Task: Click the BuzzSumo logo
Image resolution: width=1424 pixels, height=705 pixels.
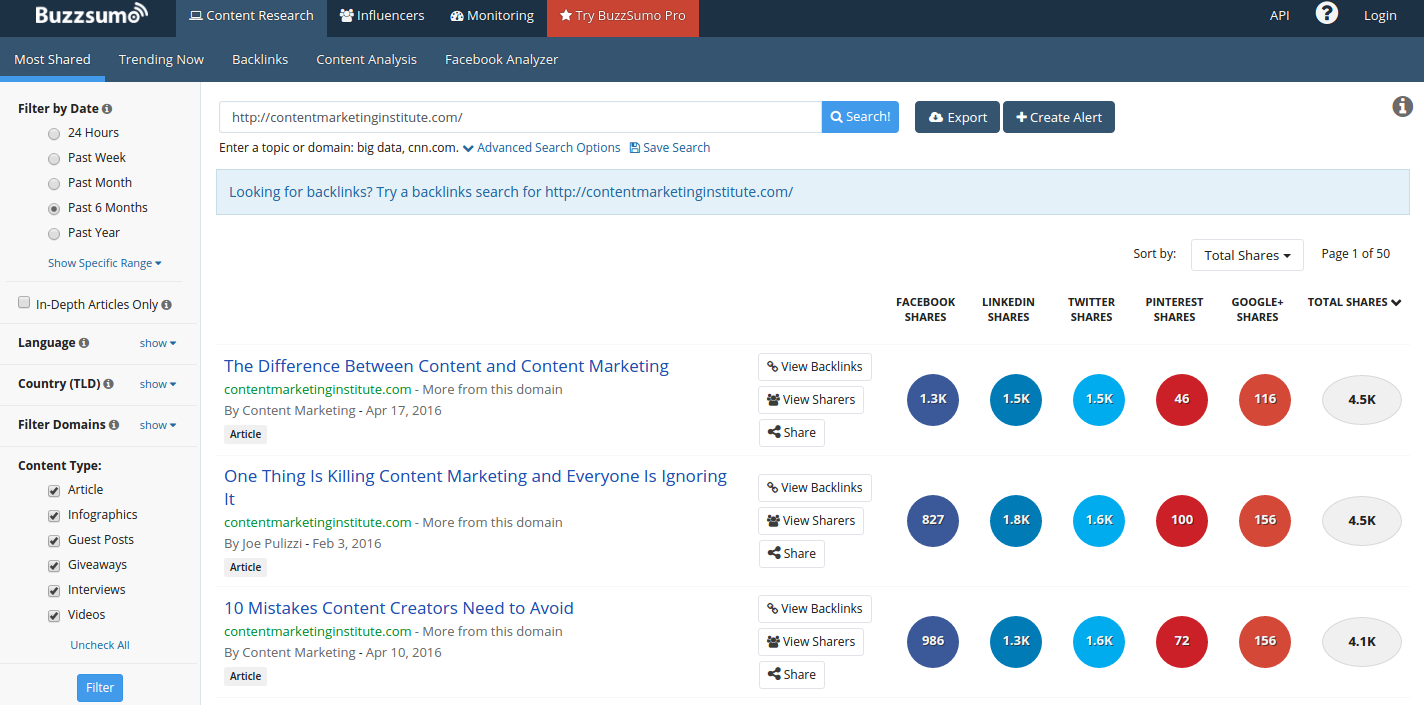Action: click(x=91, y=15)
